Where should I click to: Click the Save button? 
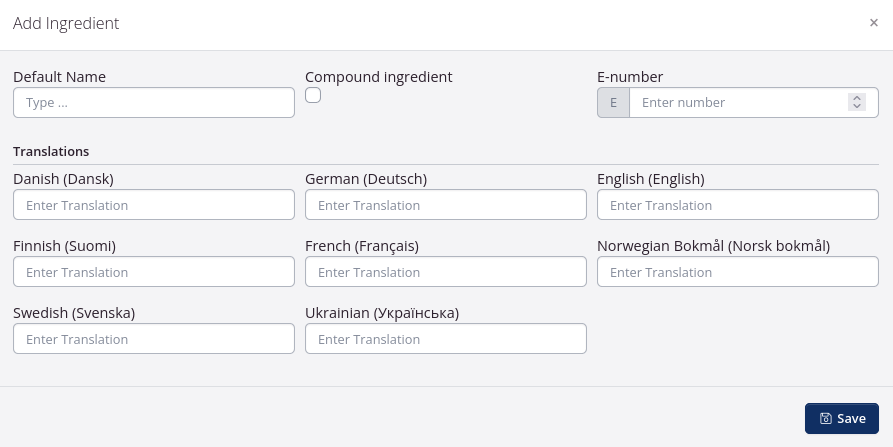tap(841, 418)
